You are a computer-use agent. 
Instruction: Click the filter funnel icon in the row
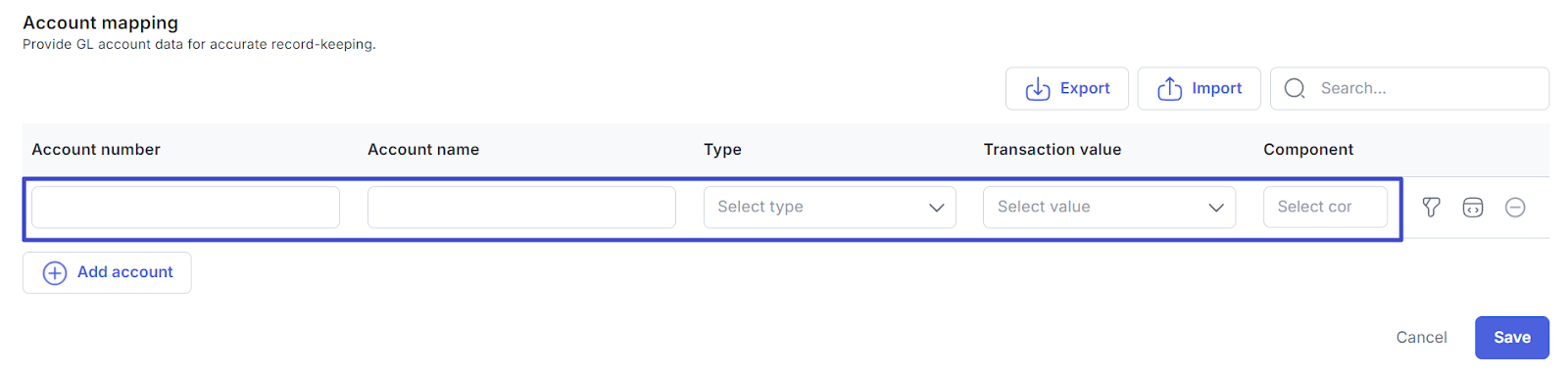1431,207
